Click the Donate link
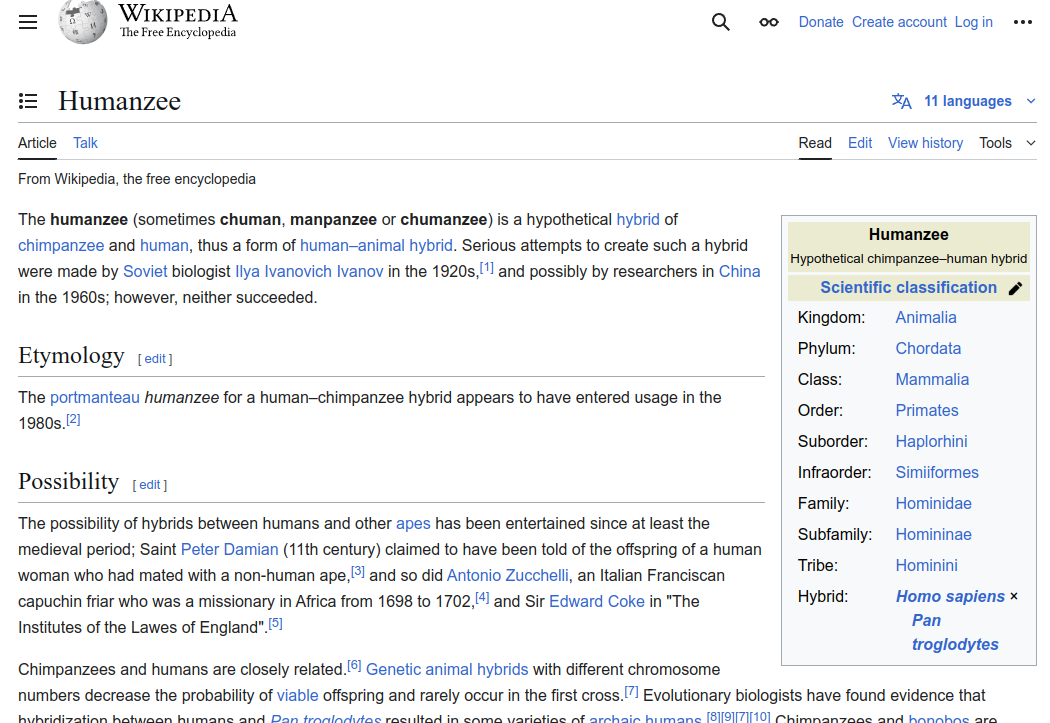 [x=821, y=22]
